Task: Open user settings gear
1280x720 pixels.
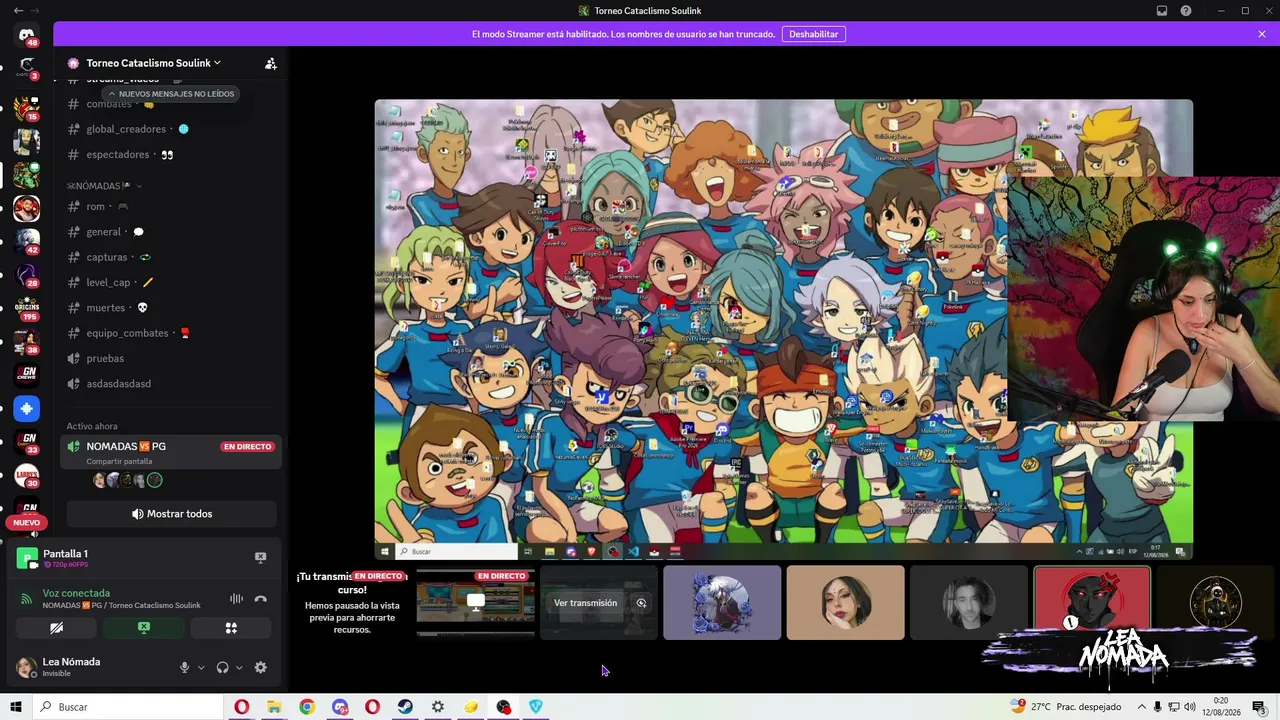Action: [260, 667]
